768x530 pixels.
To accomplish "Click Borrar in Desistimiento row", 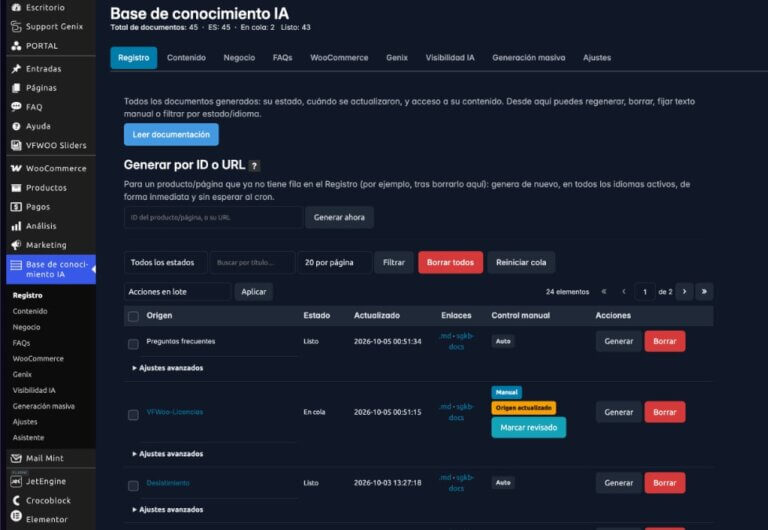I will point(665,483).
